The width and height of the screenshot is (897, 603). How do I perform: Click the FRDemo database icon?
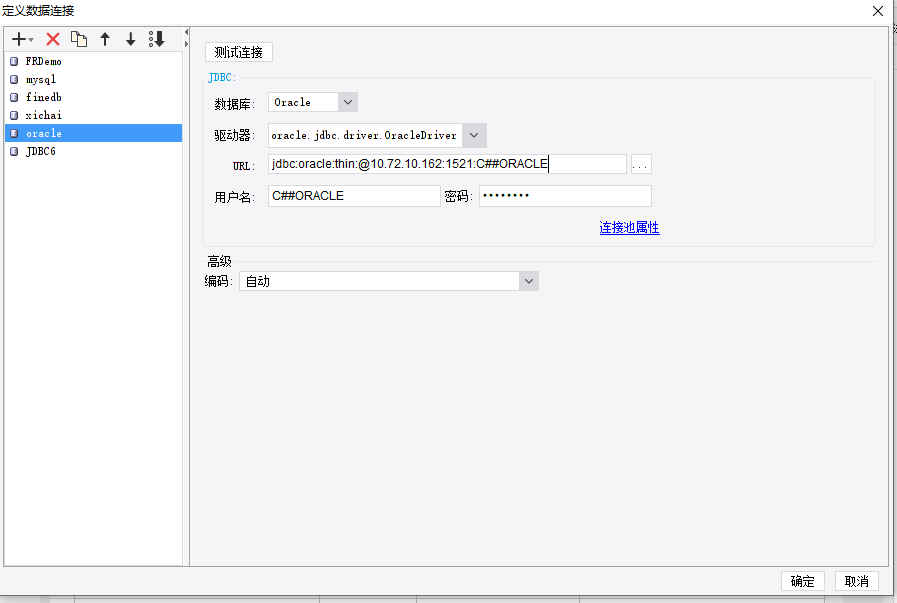tap(14, 61)
